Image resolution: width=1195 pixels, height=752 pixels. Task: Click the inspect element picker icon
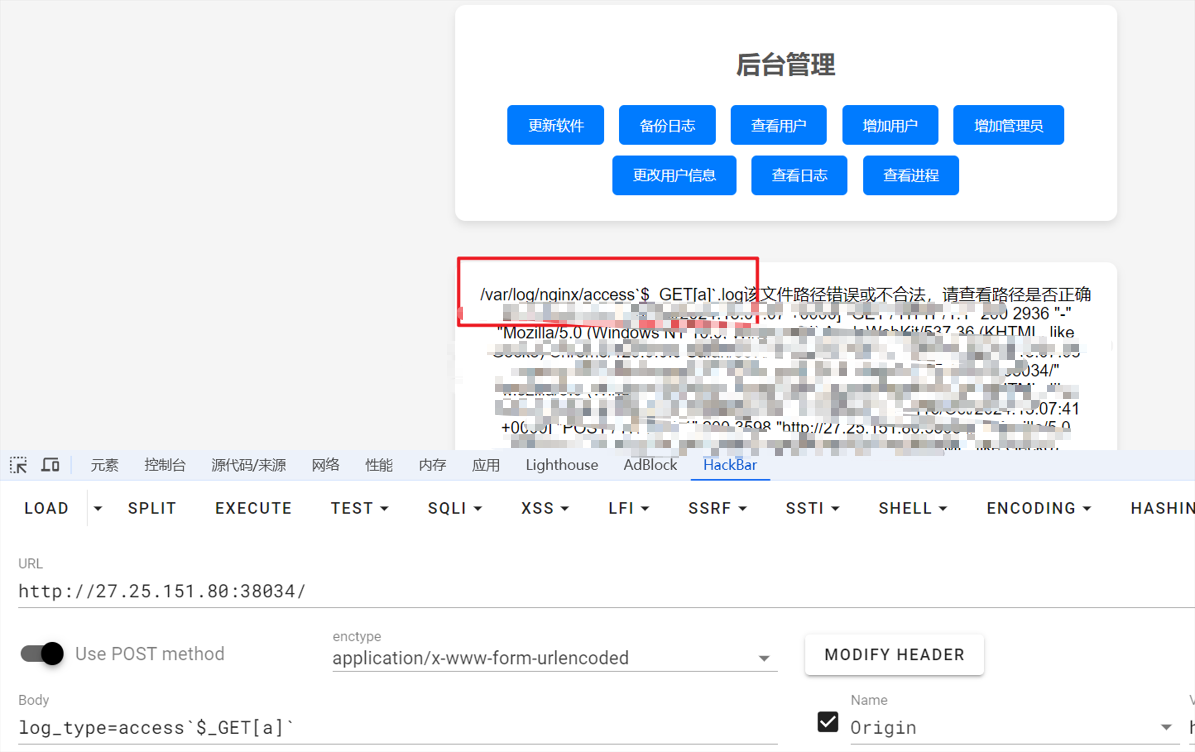click(18, 465)
